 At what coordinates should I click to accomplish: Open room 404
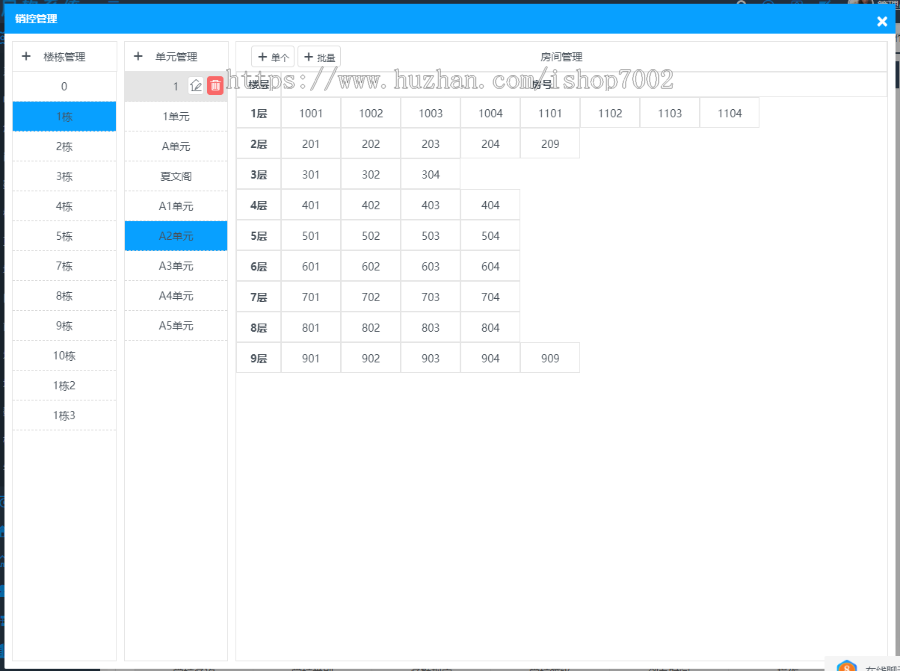click(490, 205)
